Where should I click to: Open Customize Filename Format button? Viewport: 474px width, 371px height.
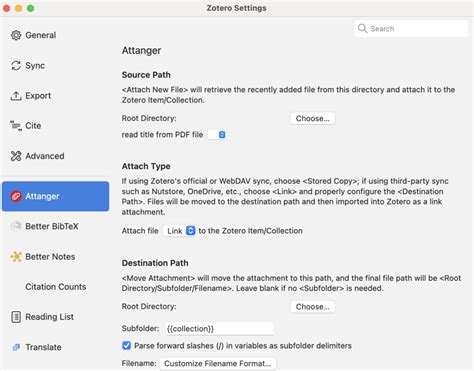point(218,363)
